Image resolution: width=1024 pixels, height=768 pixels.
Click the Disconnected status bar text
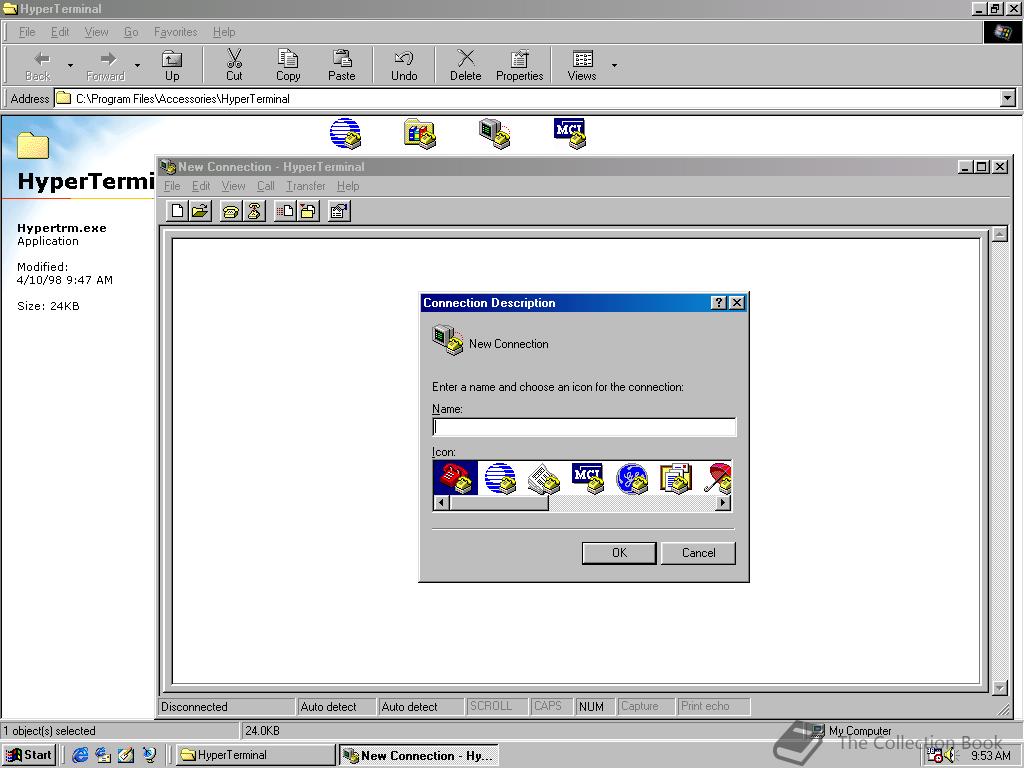pyautogui.click(x=194, y=707)
